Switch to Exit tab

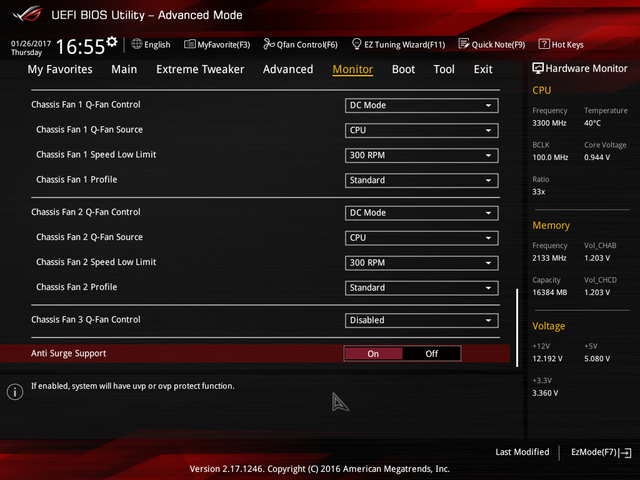[x=483, y=69]
